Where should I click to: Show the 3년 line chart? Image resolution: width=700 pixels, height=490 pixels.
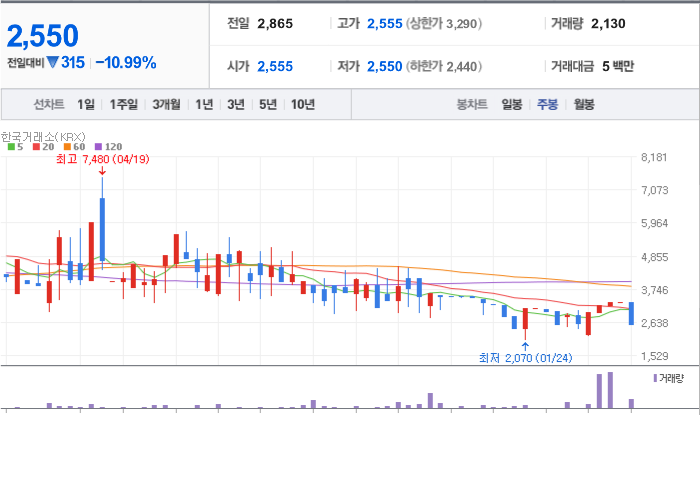236,104
